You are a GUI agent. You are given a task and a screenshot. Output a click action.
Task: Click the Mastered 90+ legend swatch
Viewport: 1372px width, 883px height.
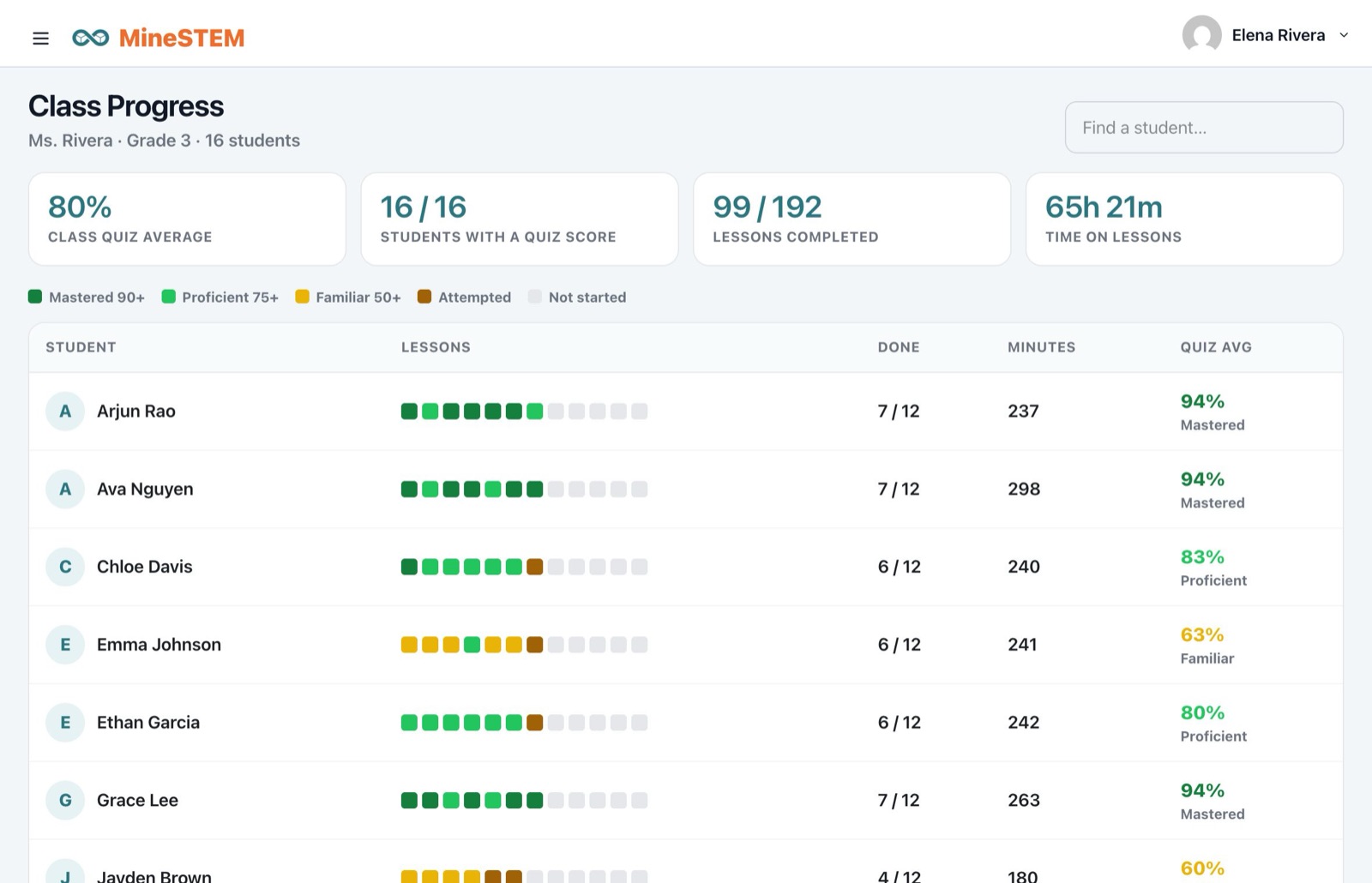pyautogui.click(x=35, y=297)
